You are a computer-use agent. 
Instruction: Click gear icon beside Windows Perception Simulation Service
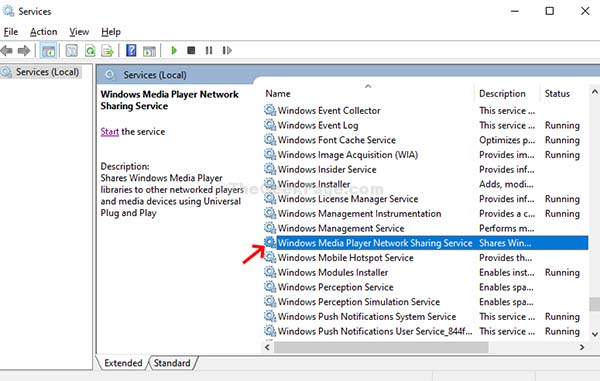click(x=270, y=301)
